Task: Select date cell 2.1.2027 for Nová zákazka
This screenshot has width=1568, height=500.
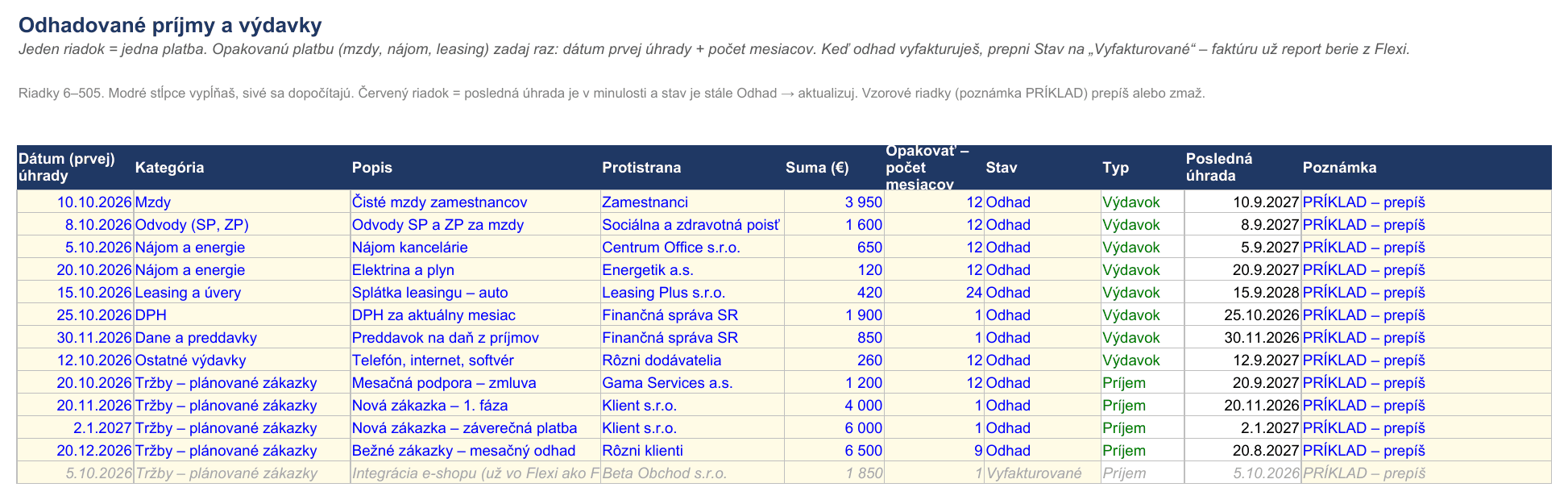Action: tap(75, 428)
